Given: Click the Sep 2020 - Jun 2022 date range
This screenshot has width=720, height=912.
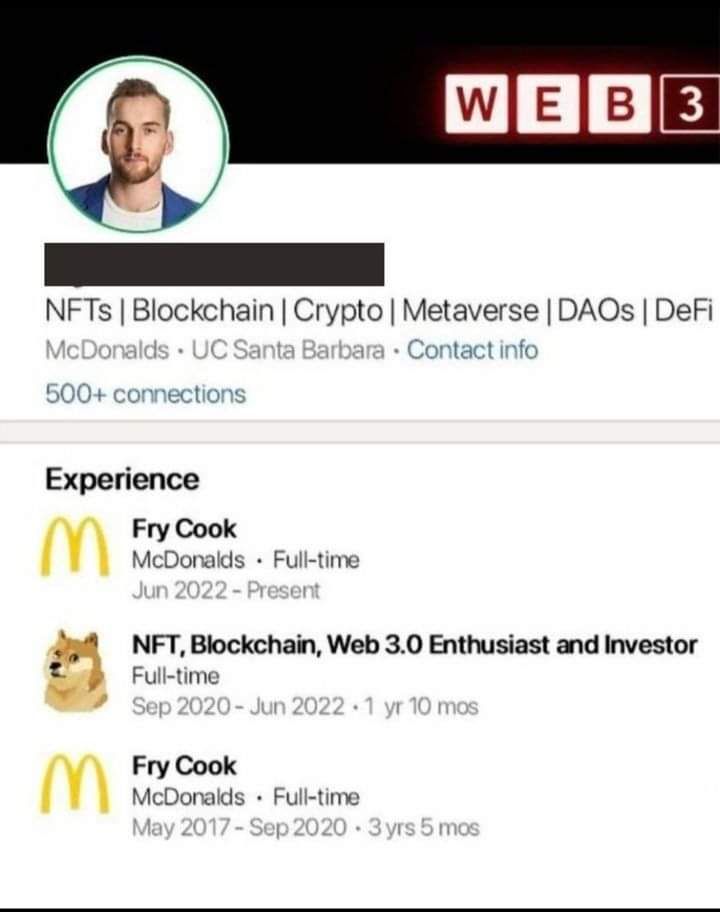Looking at the screenshot, I should (238, 707).
